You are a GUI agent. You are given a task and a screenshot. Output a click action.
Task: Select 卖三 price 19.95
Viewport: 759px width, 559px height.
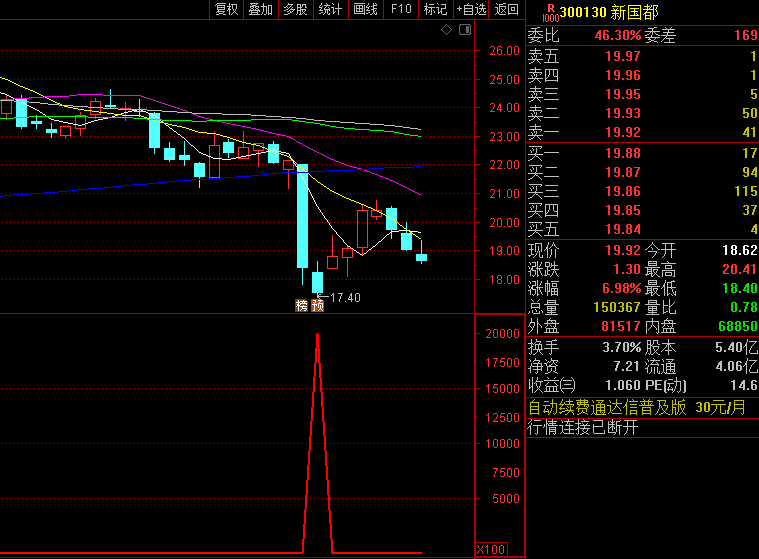click(x=623, y=94)
